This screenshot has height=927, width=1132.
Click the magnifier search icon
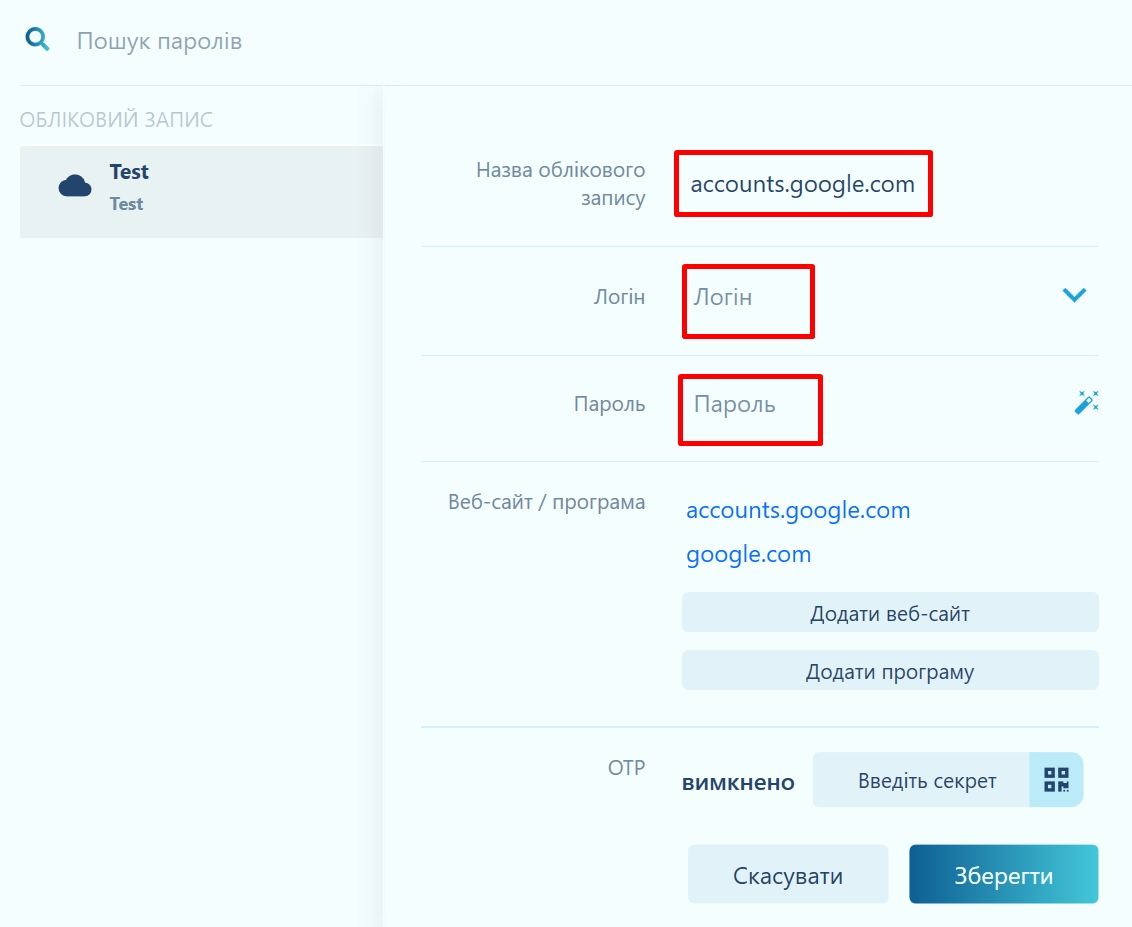[37, 40]
